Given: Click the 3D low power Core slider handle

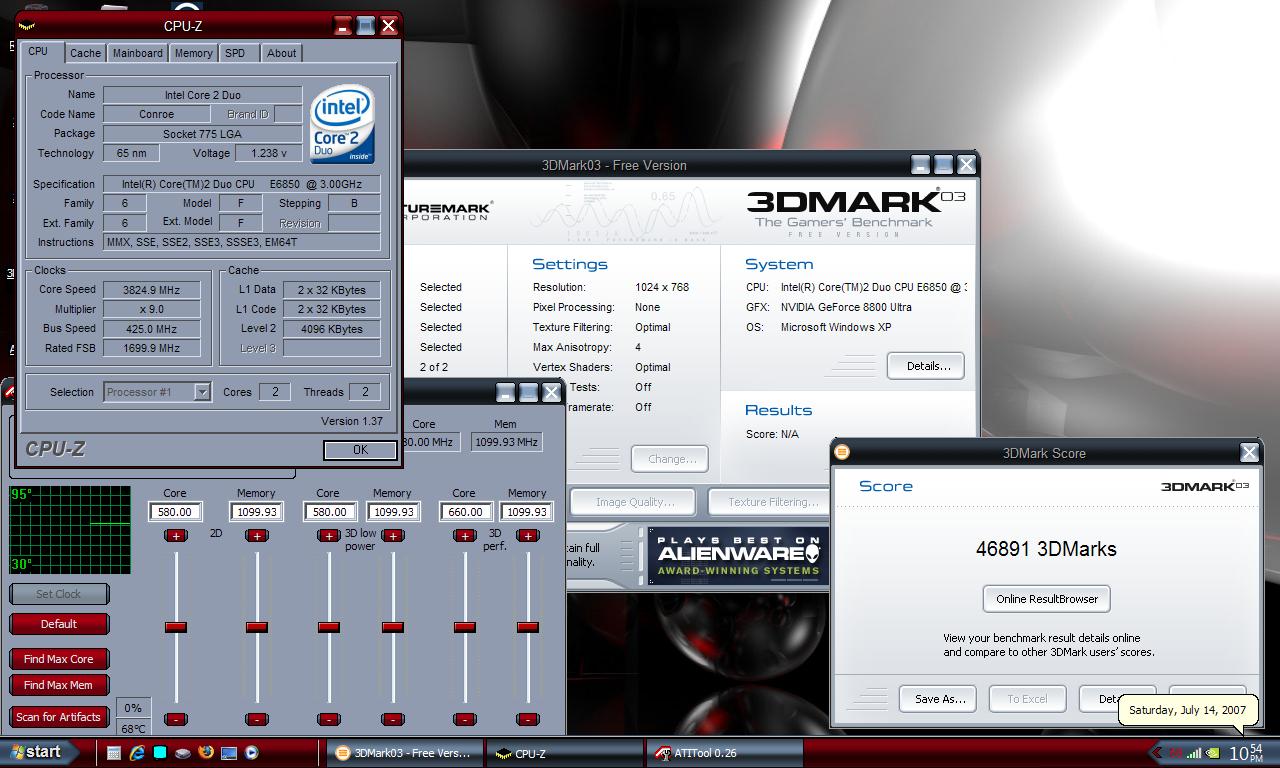Looking at the screenshot, I should tap(328, 627).
